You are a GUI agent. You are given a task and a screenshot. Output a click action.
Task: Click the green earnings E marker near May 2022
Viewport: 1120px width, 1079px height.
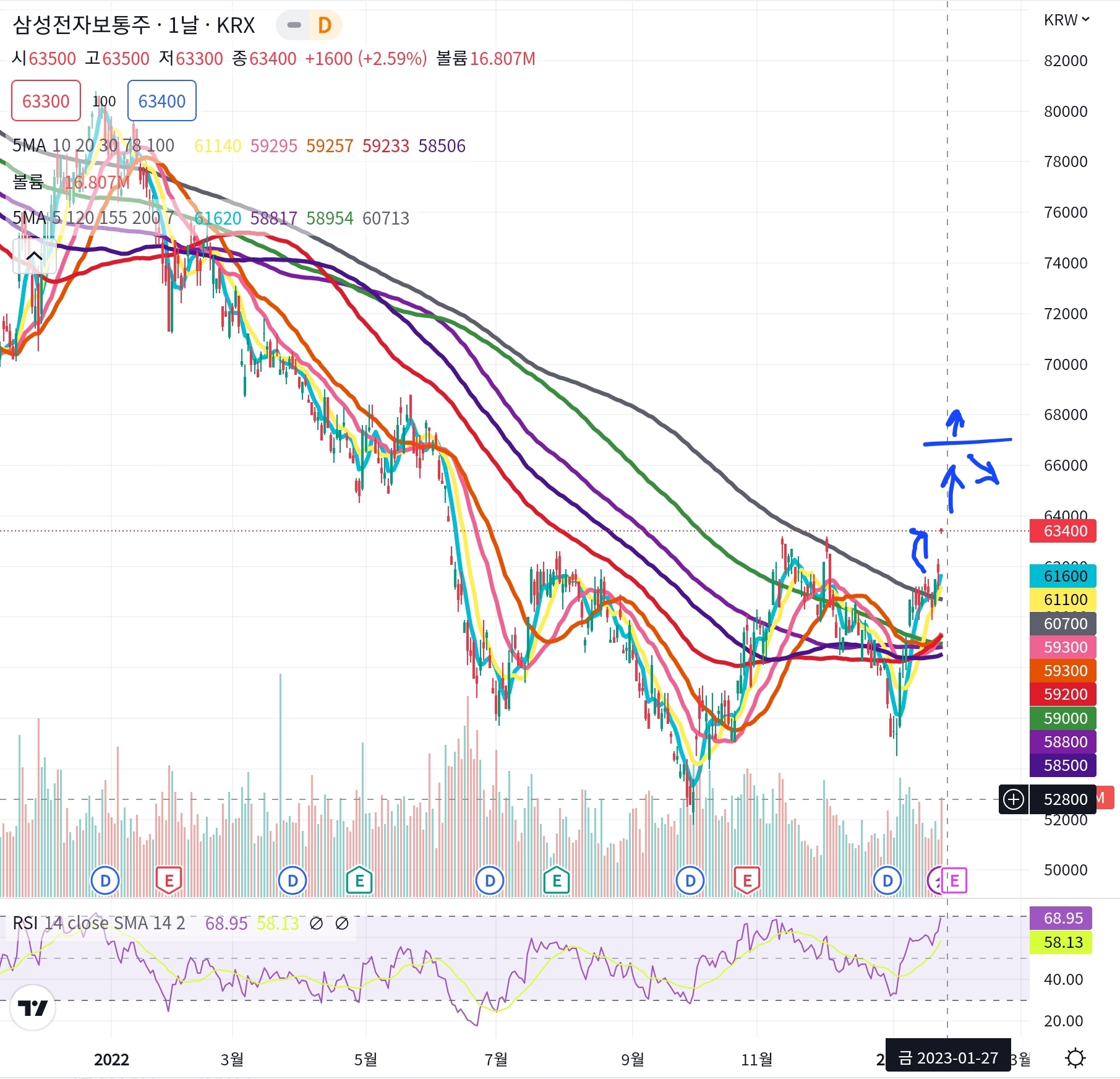pyautogui.click(x=360, y=880)
